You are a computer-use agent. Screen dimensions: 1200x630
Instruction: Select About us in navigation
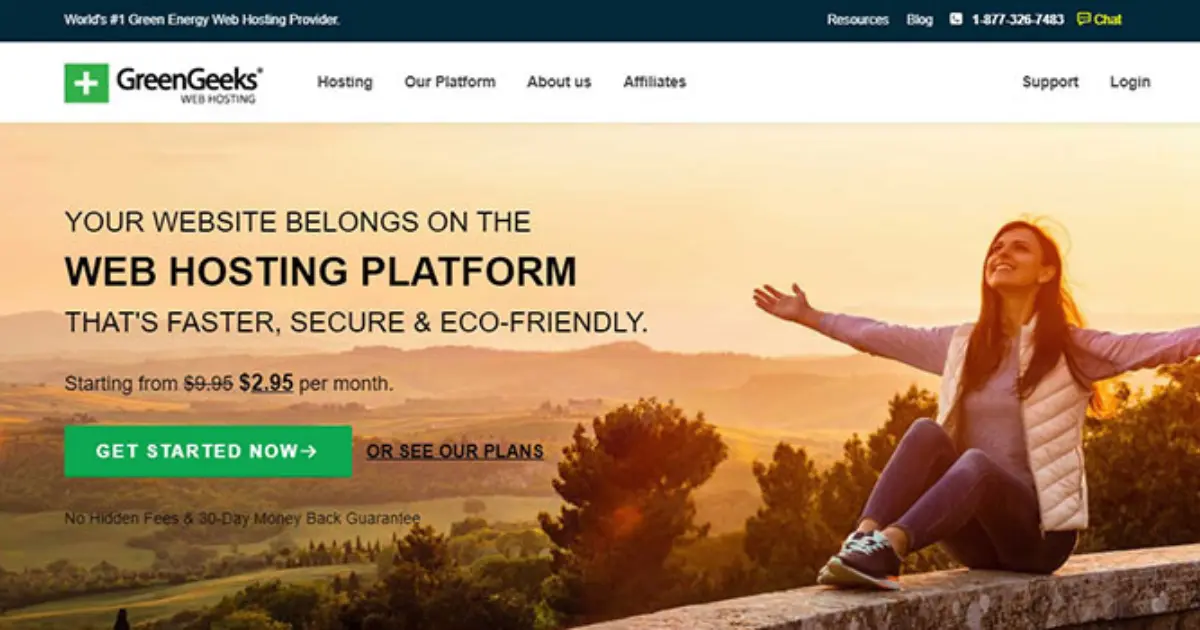click(x=559, y=82)
